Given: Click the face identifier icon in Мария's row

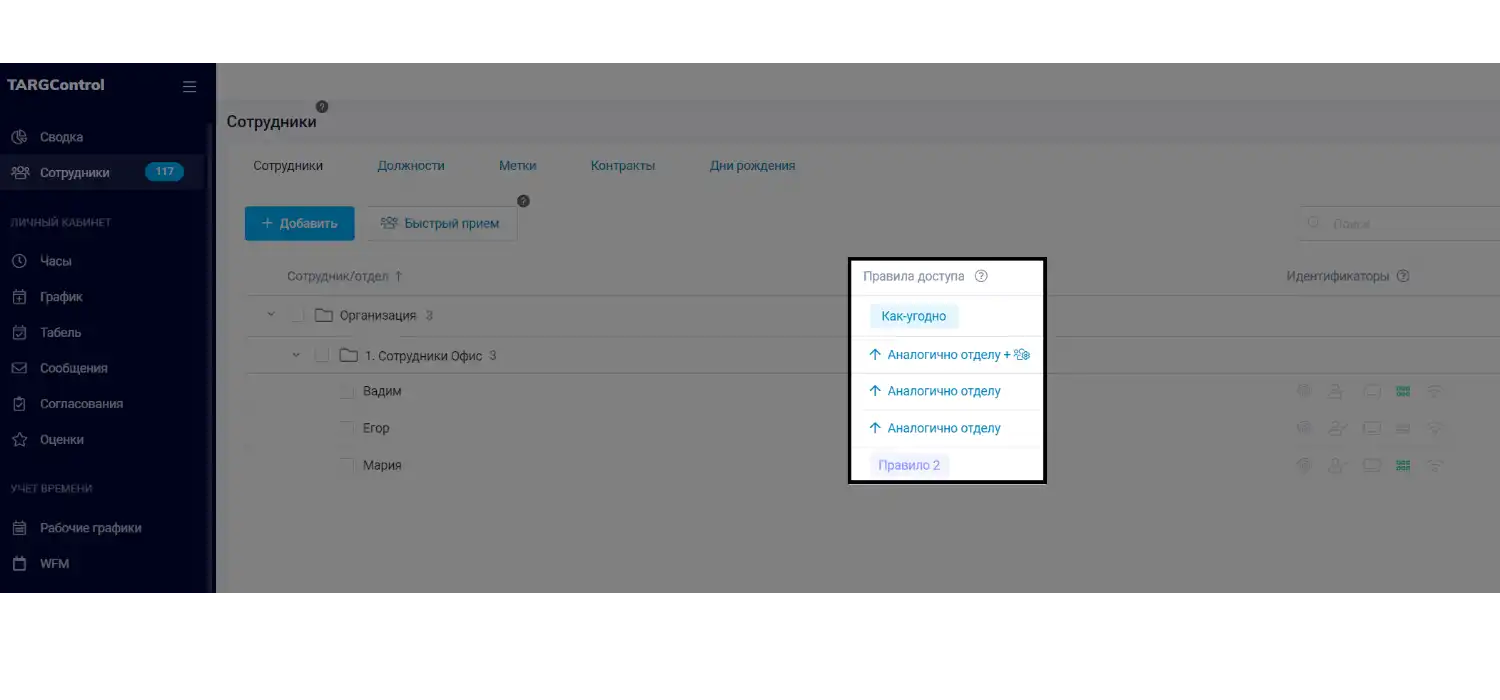Looking at the screenshot, I should [1337, 465].
